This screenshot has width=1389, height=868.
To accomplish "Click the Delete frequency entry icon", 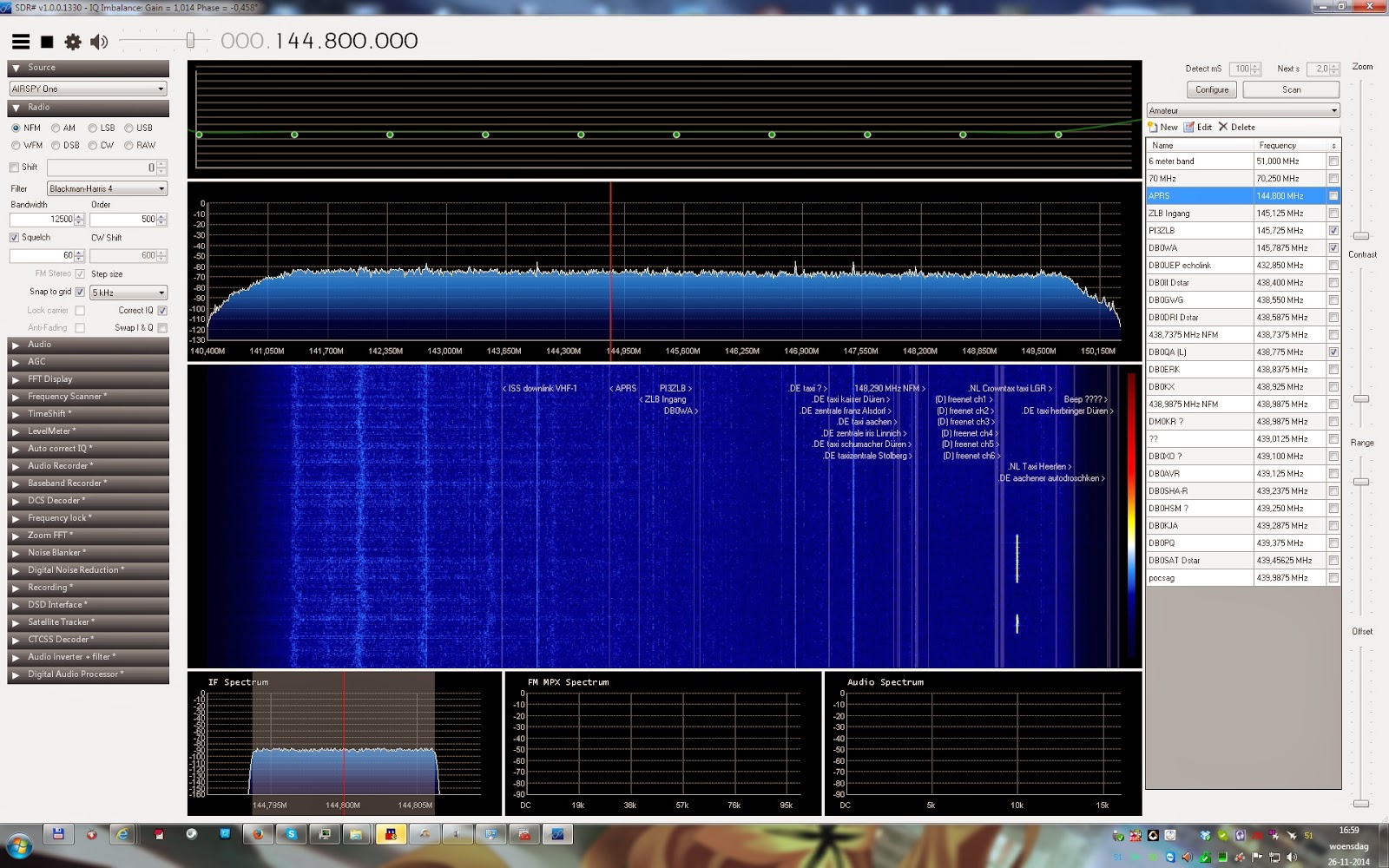I will [1223, 127].
